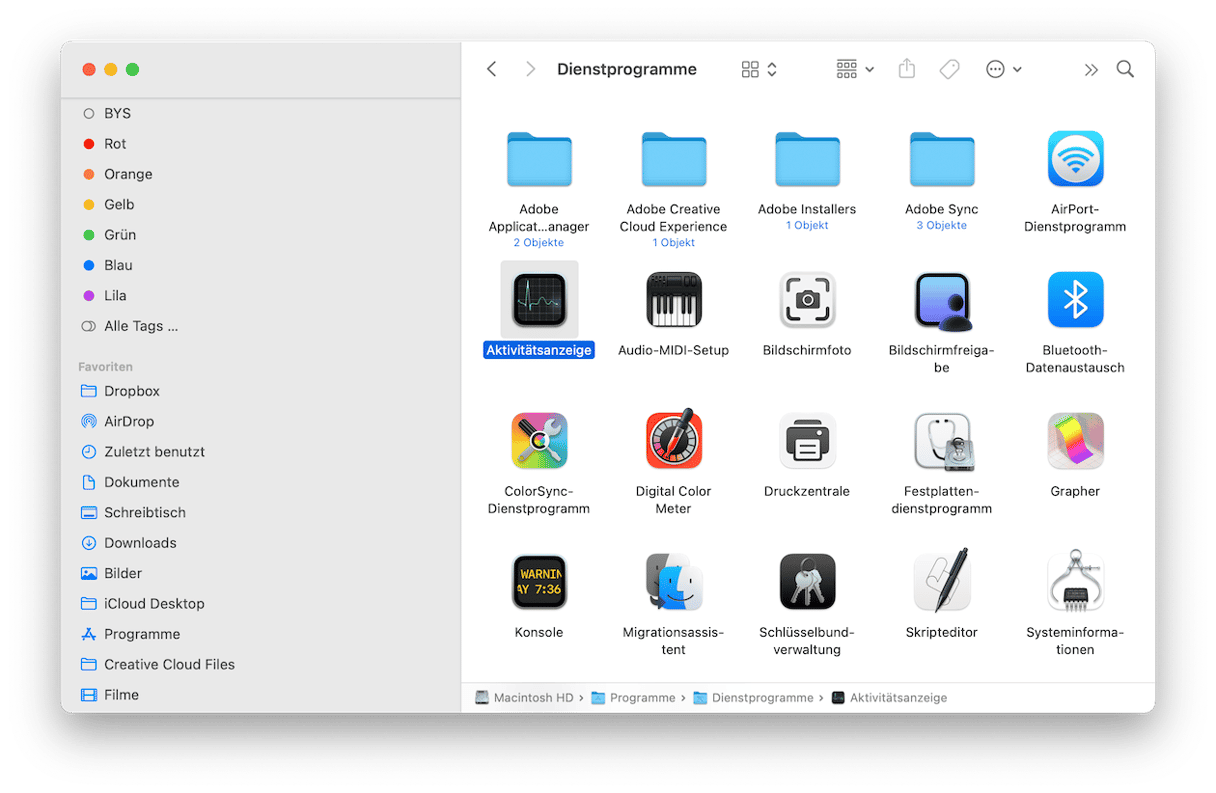Open the Festplattendienstprogramm icon
The height and width of the screenshot is (793, 1216).
pos(942,441)
